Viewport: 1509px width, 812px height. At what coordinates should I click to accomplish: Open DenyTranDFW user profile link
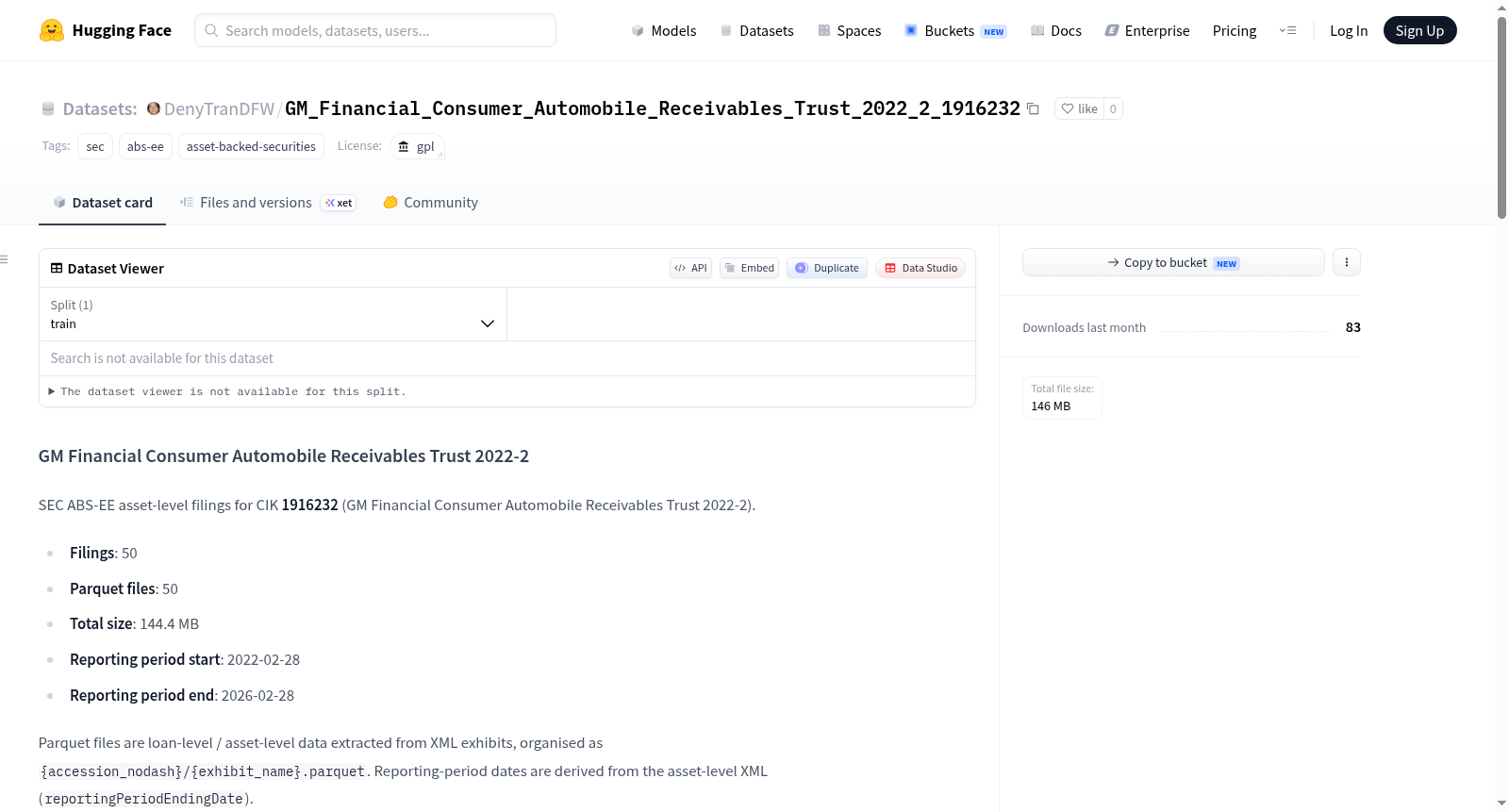[219, 108]
